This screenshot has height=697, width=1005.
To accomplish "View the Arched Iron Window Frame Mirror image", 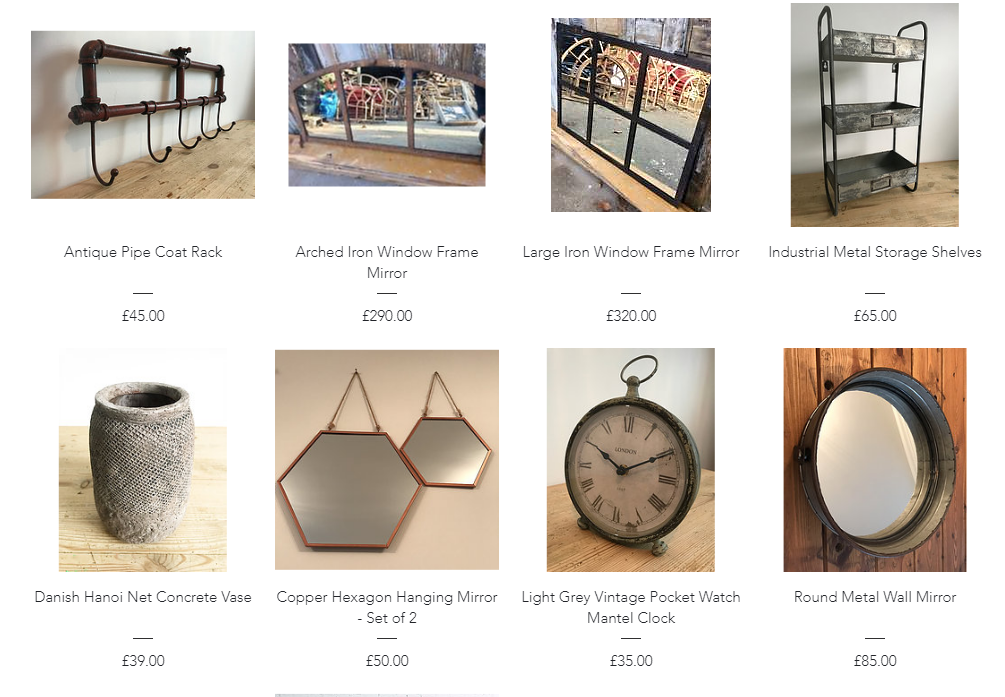I will pos(387,115).
